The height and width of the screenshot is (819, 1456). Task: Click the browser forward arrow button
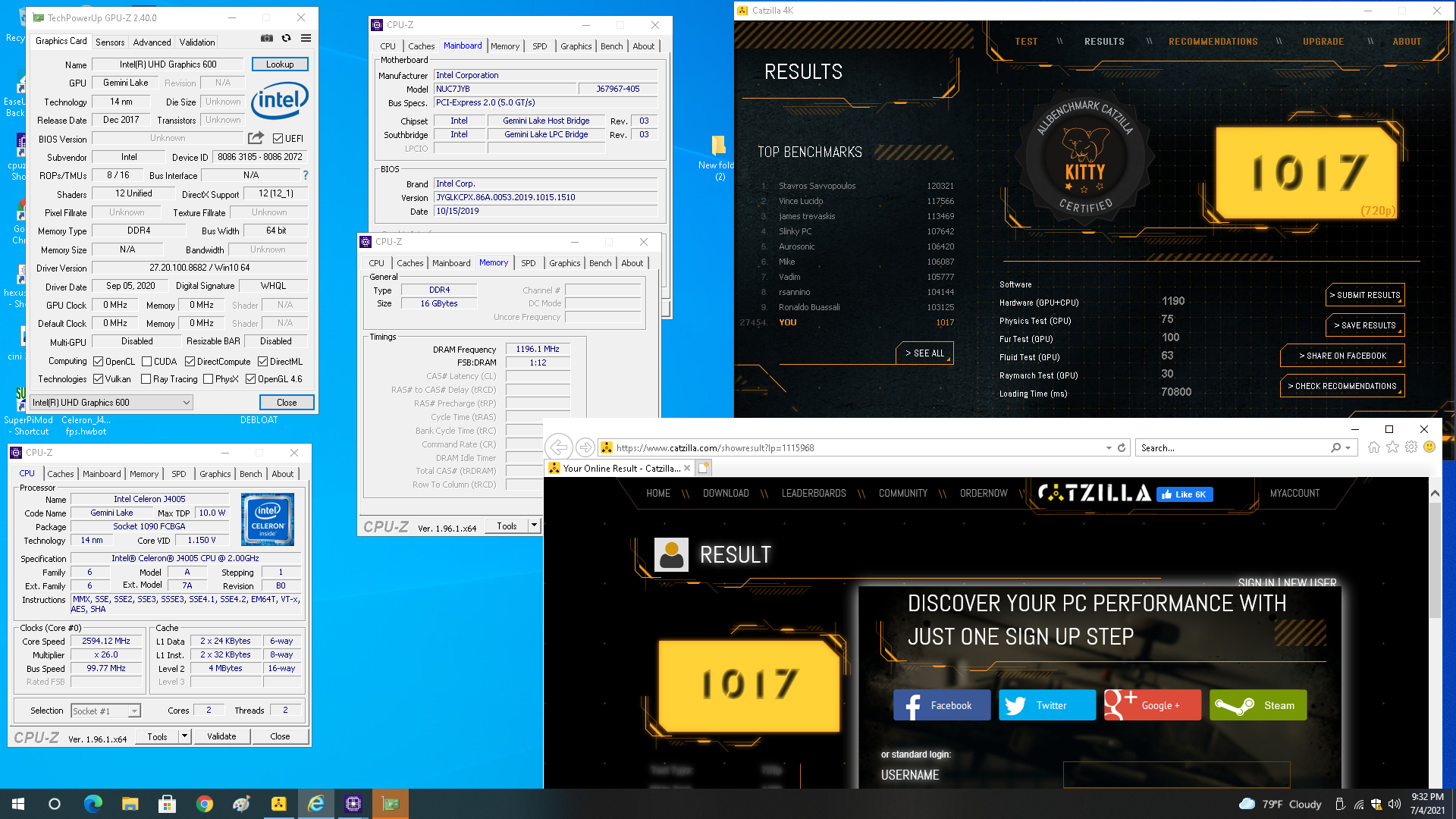[585, 447]
